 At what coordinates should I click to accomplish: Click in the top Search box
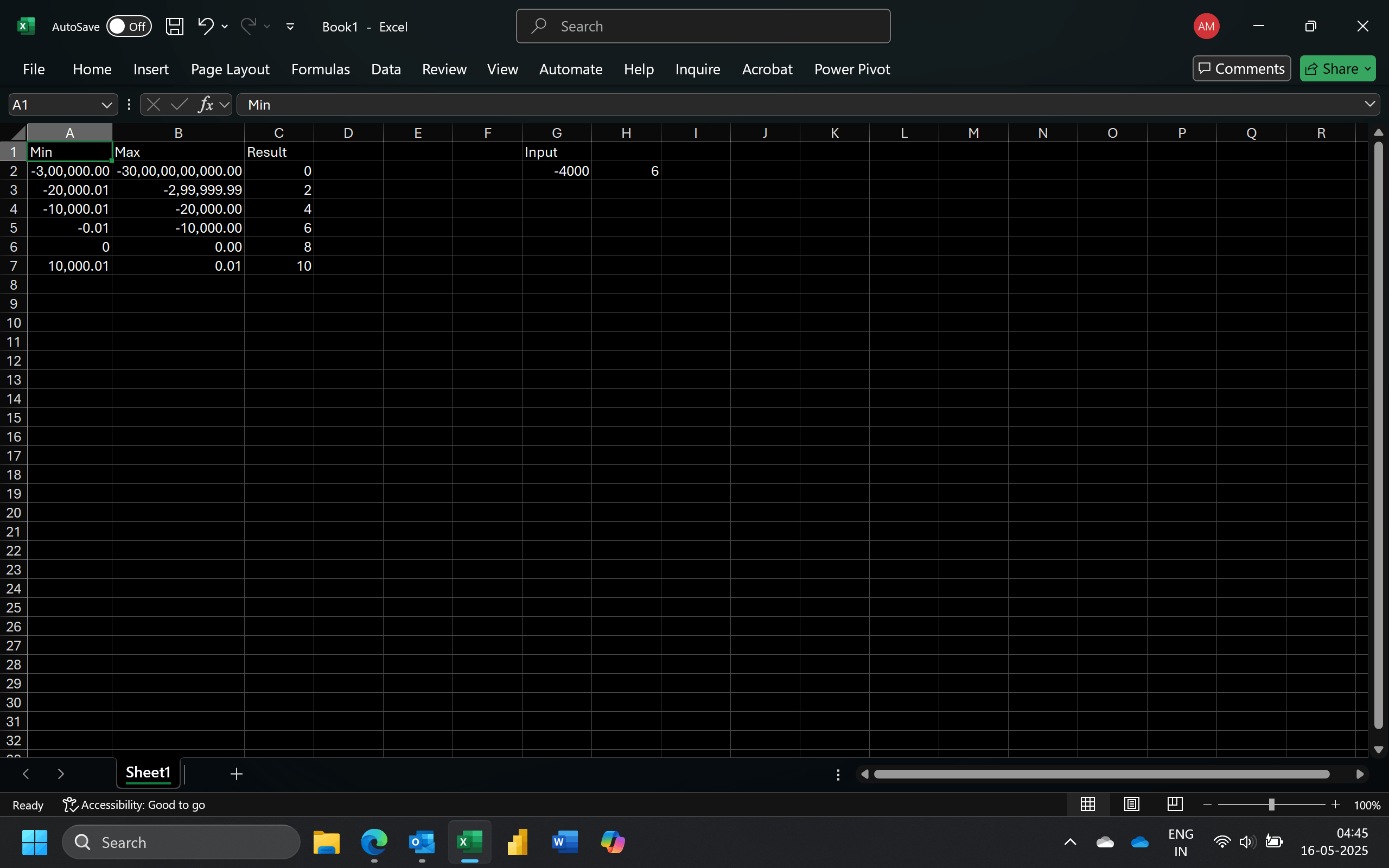(703, 27)
